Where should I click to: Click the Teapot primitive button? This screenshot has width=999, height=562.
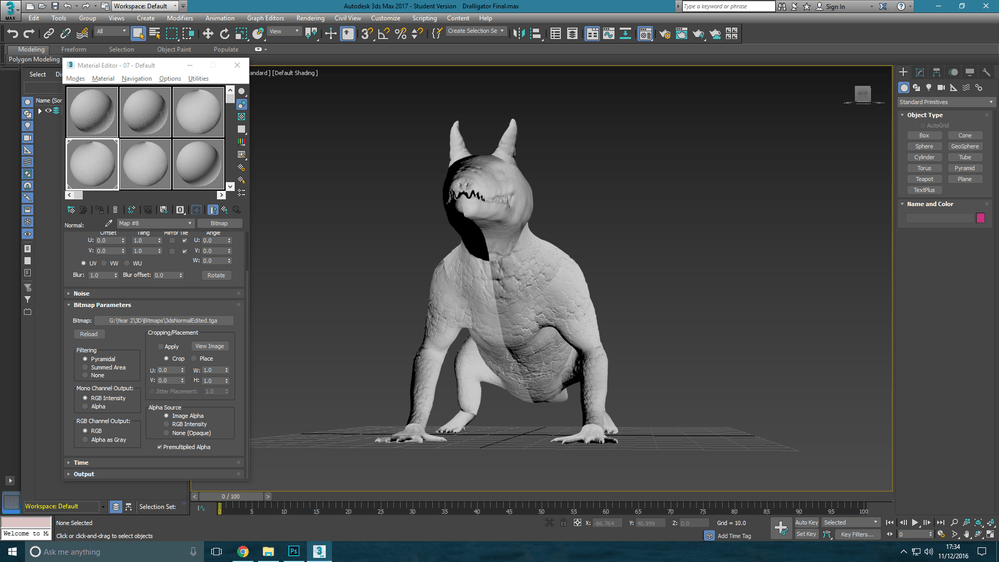tap(924, 179)
